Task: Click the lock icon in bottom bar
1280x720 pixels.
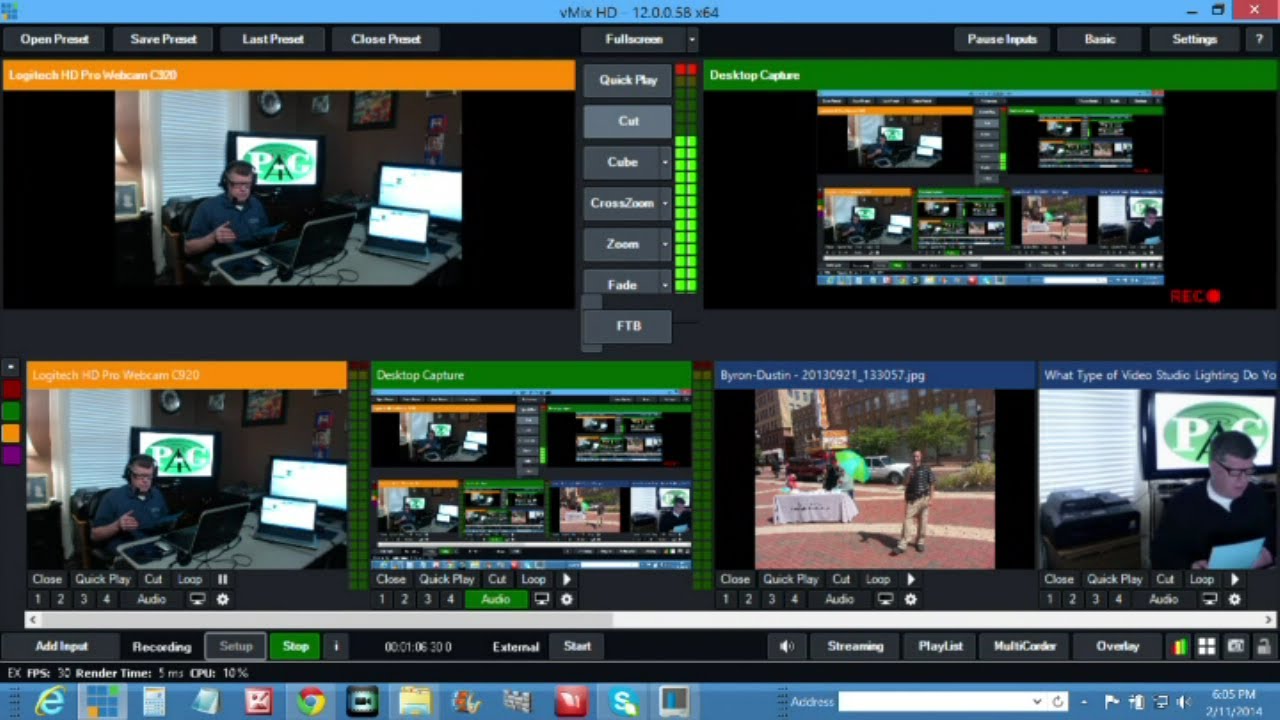Action: pyautogui.click(x=1263, y=646)
